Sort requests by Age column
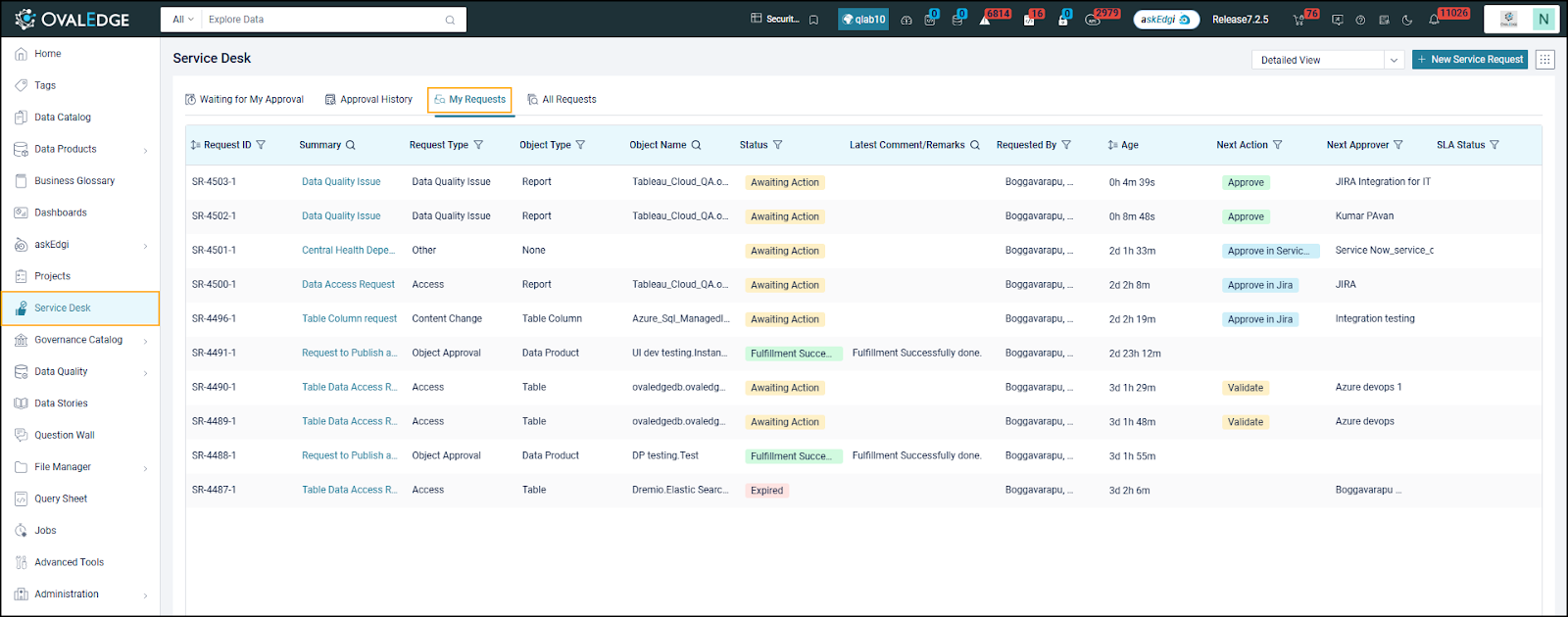 [x=1112, y=145]
